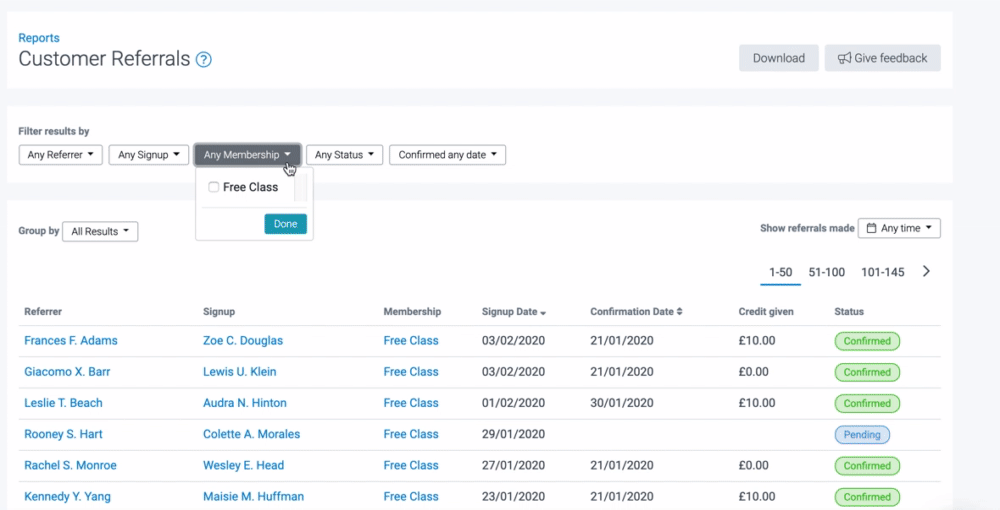Open the Any time date range picker
Viewport: 1000px width, 510px height.
point(899,228)
